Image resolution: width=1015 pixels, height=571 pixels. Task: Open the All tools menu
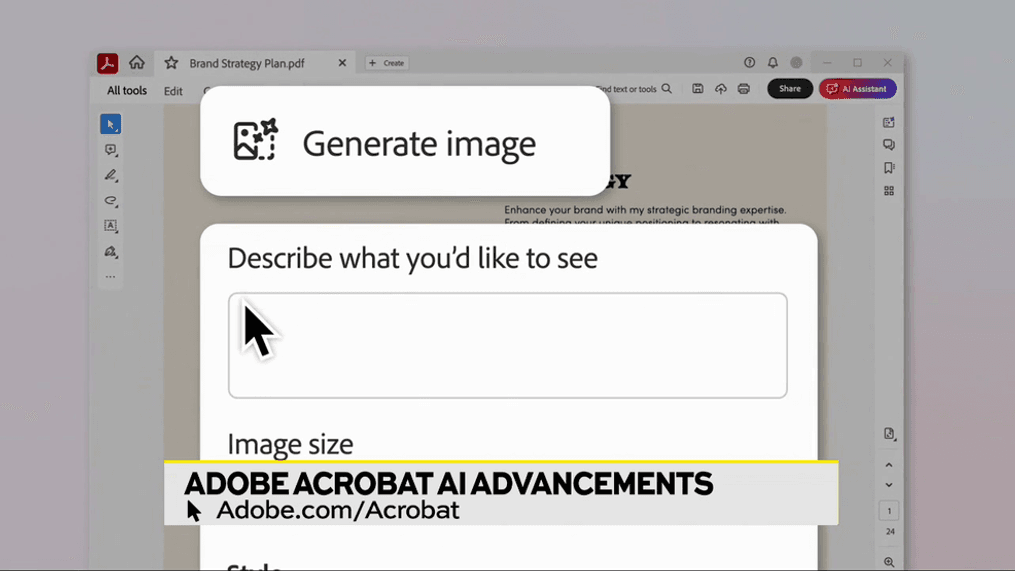click(127, 91)
